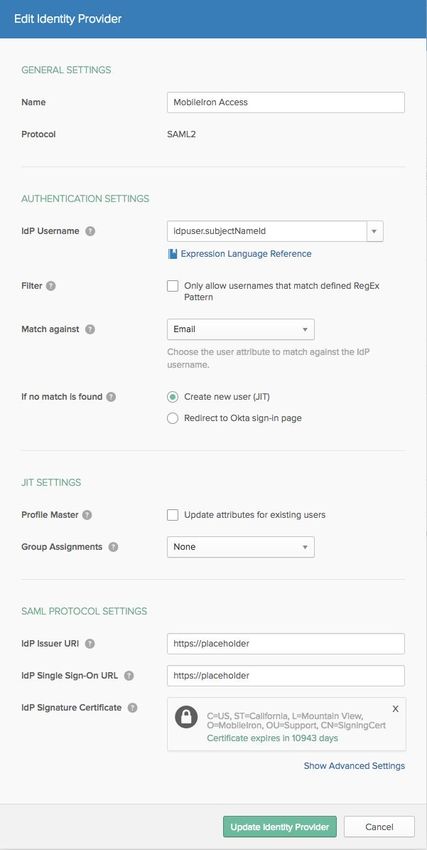The image size is (427, 850).
Task: Show help for Profile Master setting
Action: point(87,515)
